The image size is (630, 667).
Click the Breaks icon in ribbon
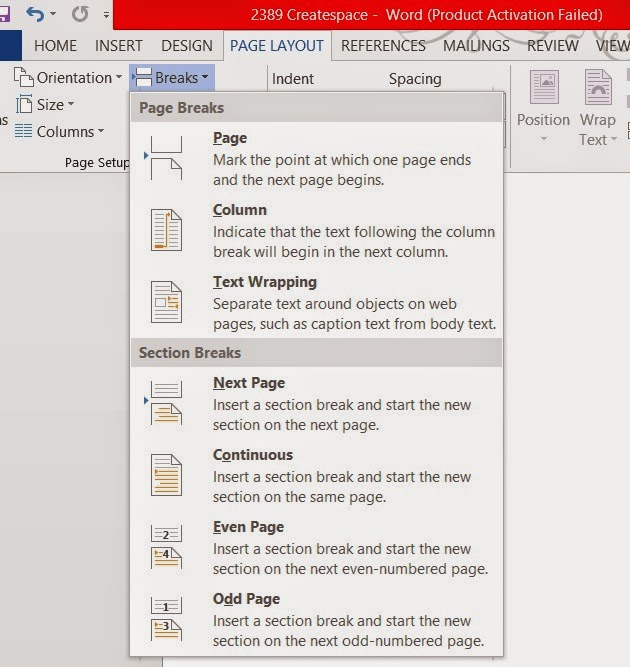(x=142, y=77)
